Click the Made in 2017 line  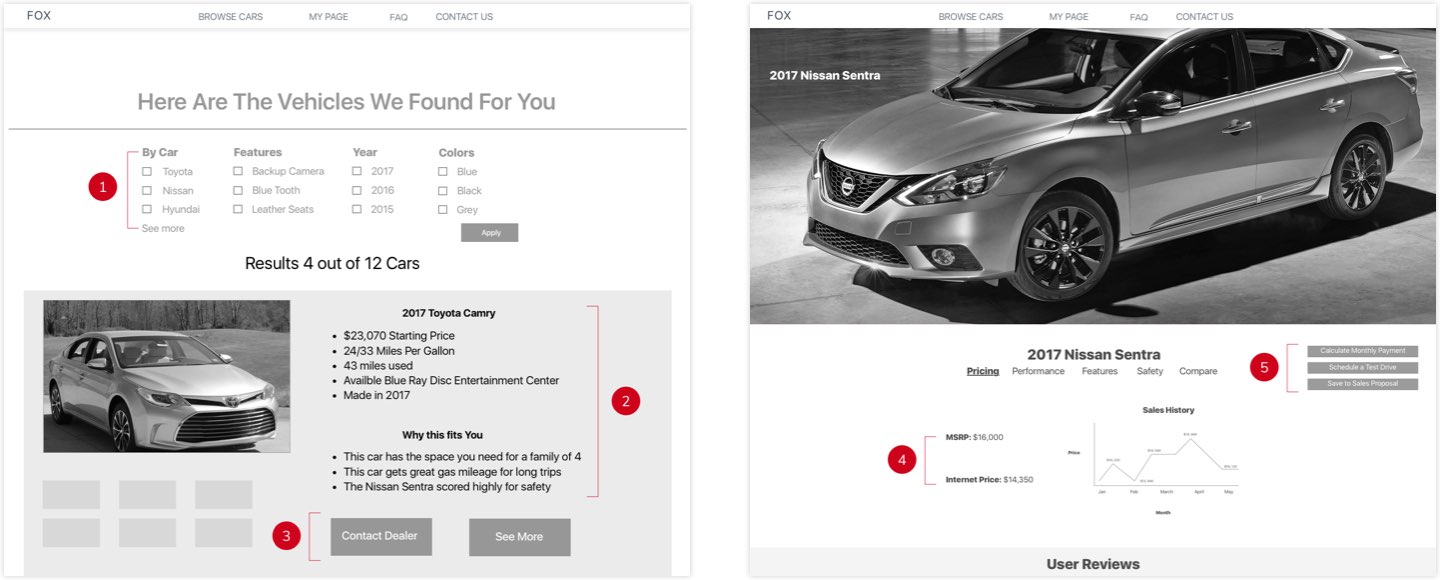tap(377, 395)
